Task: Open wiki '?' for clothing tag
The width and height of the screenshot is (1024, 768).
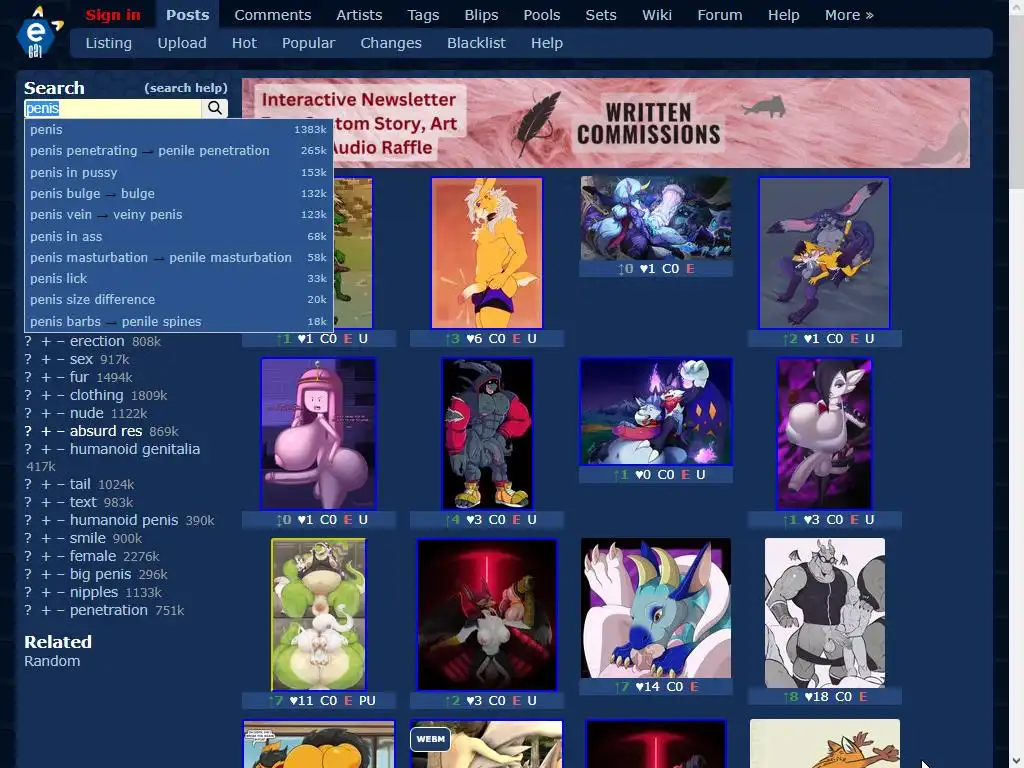Action: coord(28,396)
